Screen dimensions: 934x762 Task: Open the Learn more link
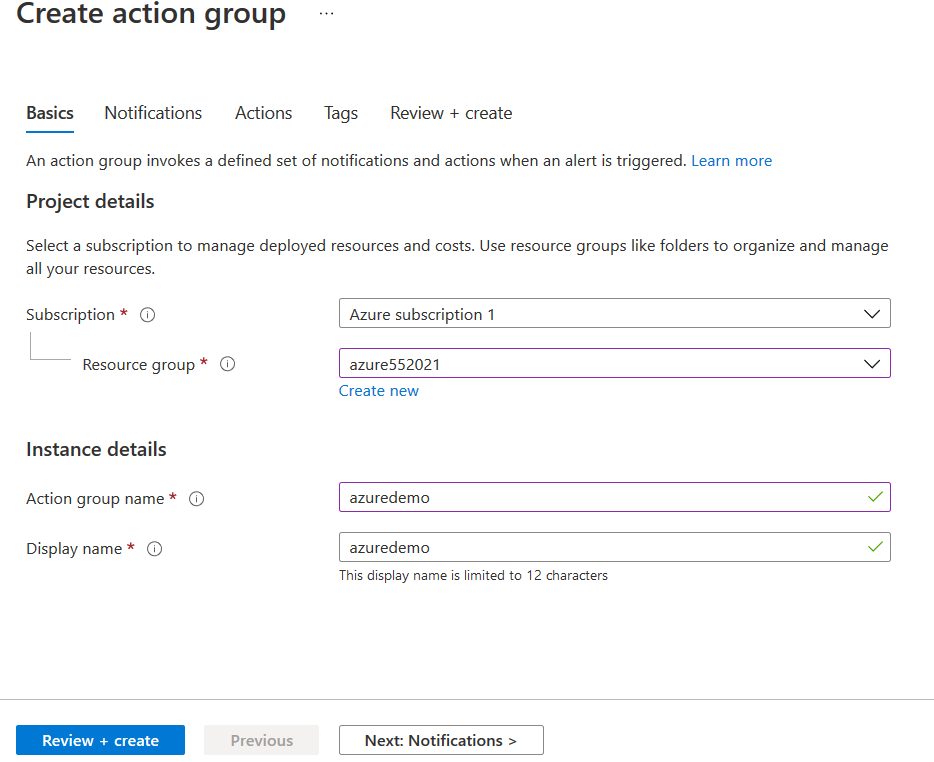(x=731, y=161)
